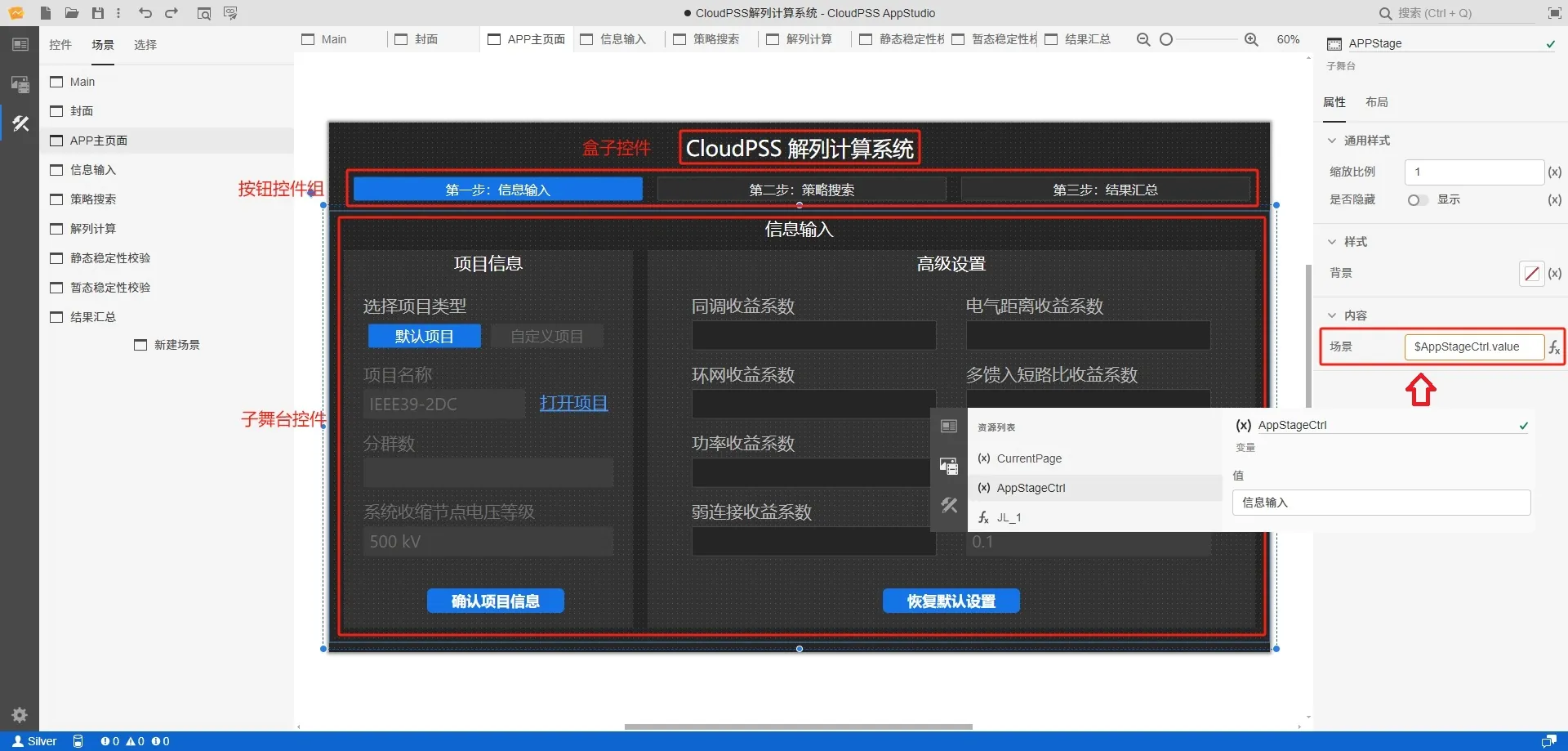Open the page panel in left sidebar
This screenshot has width=1568, height=751.
20,44
